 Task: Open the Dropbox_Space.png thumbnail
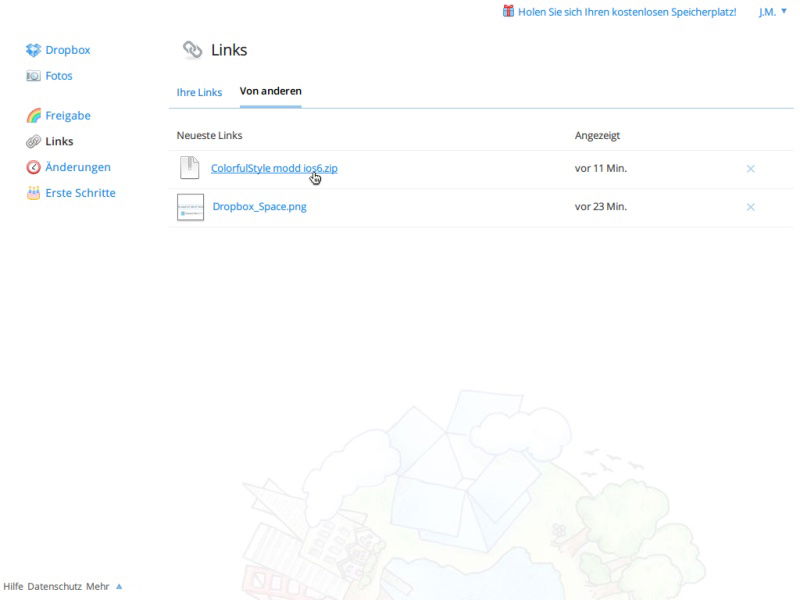tap(190, 207)
